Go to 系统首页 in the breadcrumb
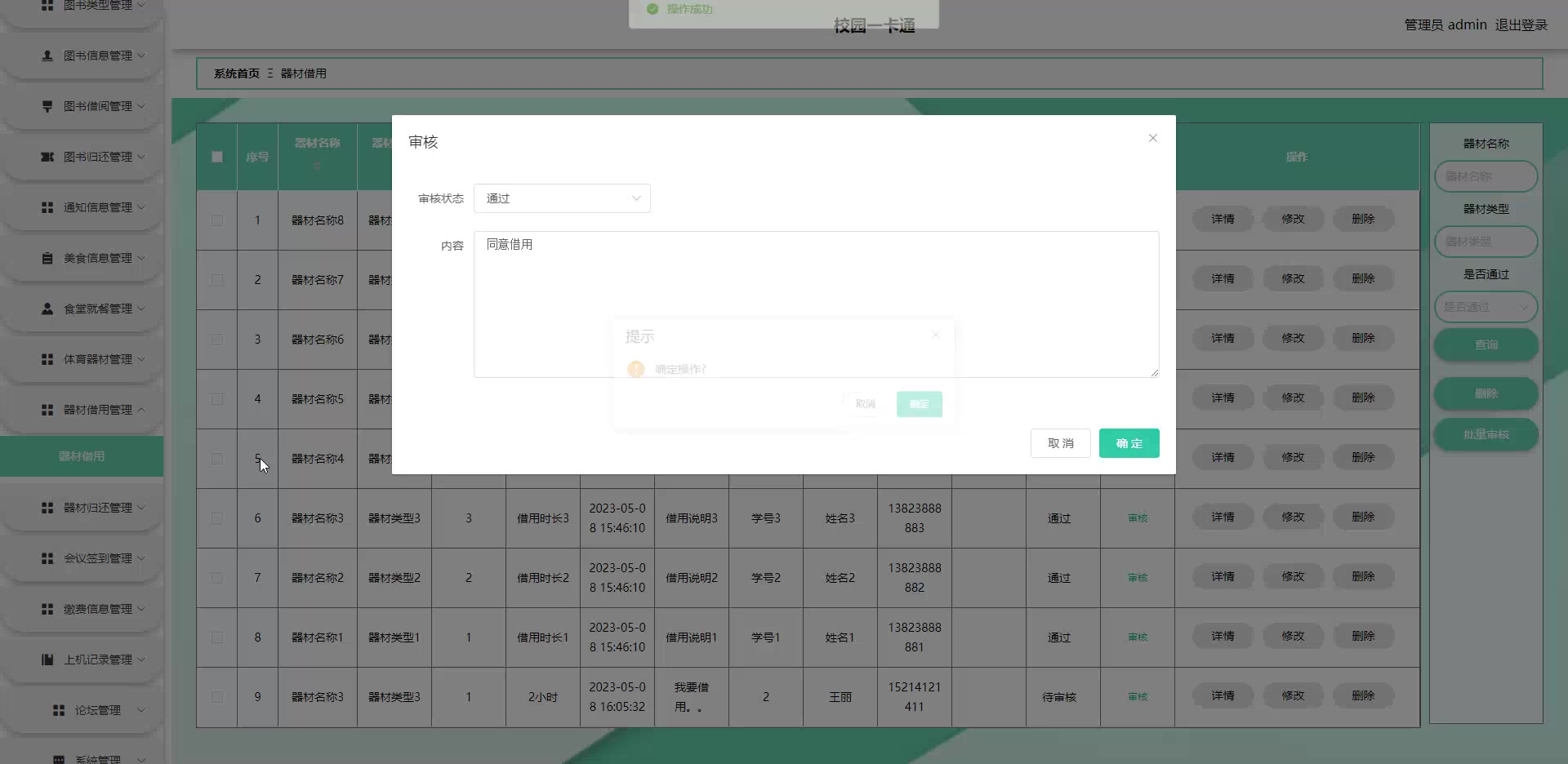Viewport: 1568px width, 764px height. (x=237, y=73)
